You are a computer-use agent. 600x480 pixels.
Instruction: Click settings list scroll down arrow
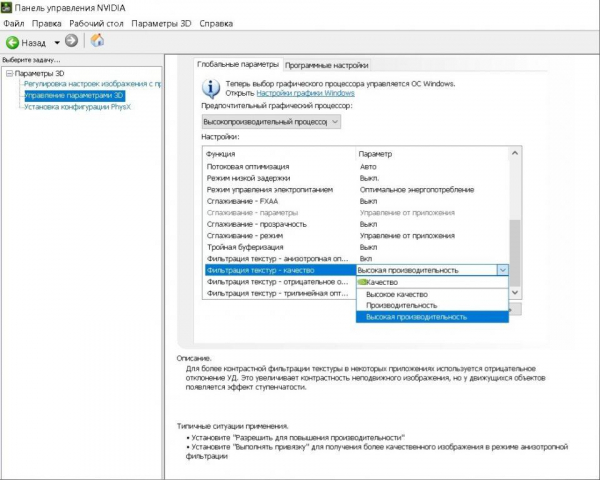pos(515,292)
